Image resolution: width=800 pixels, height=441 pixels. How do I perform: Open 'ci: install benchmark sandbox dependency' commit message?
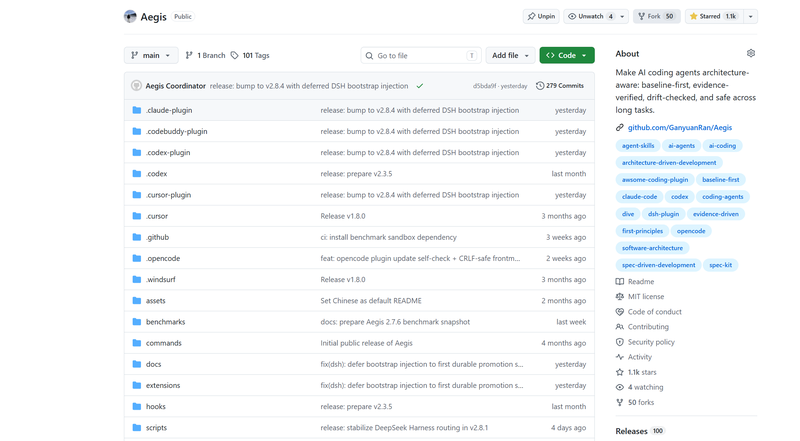click(x=388, y=237)
